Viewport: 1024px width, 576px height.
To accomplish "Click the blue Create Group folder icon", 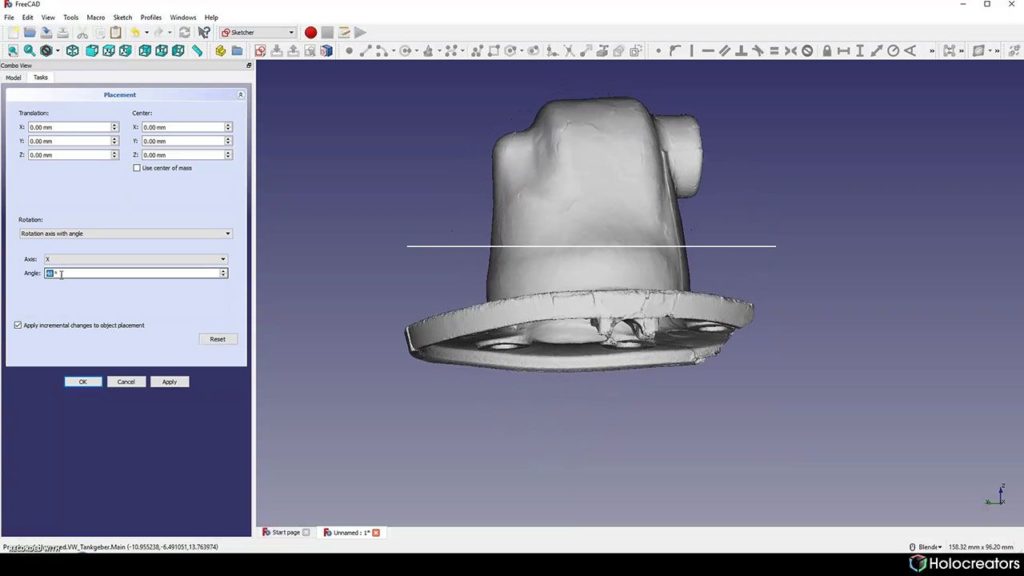I will pos(237,51).
